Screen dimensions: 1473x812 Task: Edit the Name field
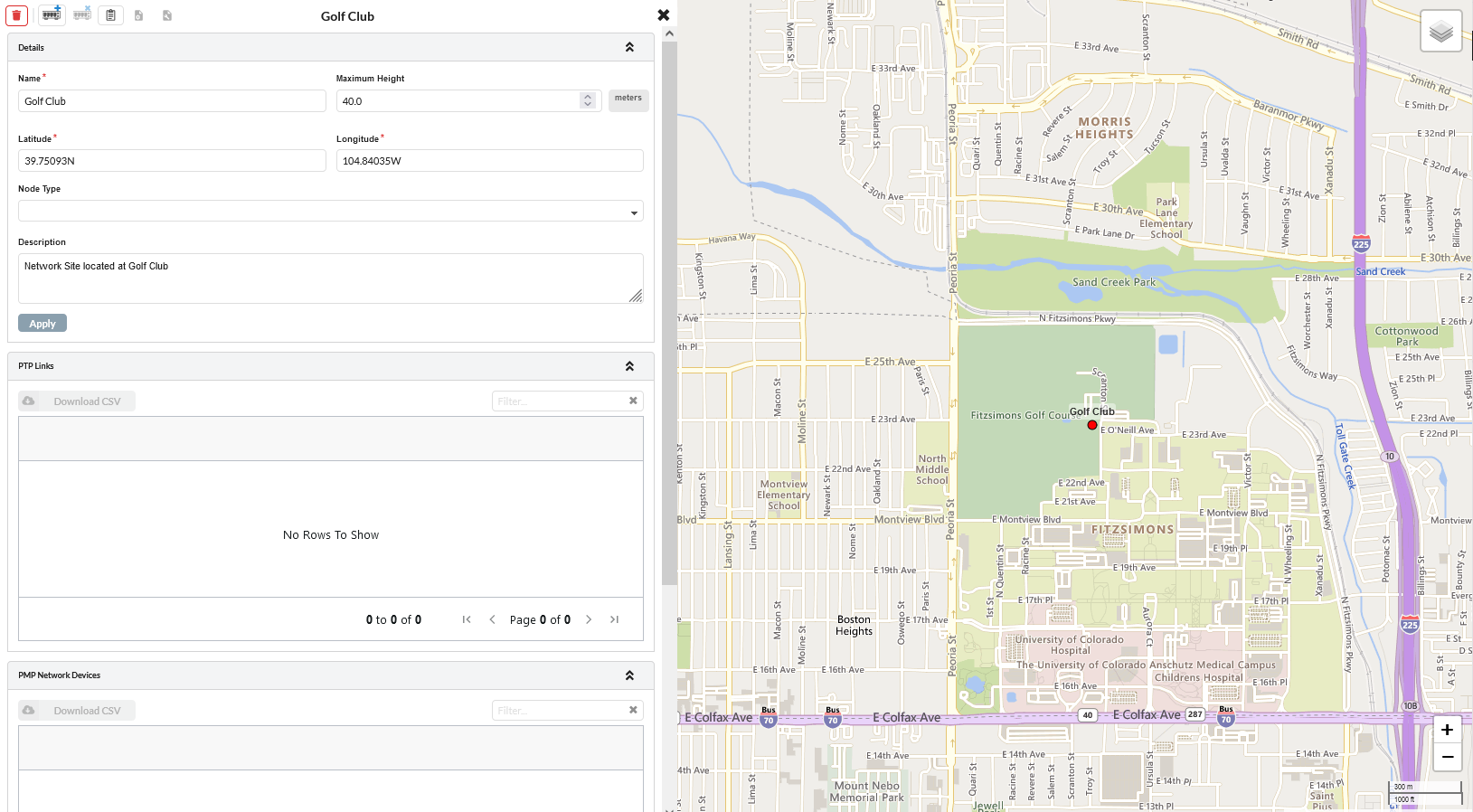click(172, 101)
